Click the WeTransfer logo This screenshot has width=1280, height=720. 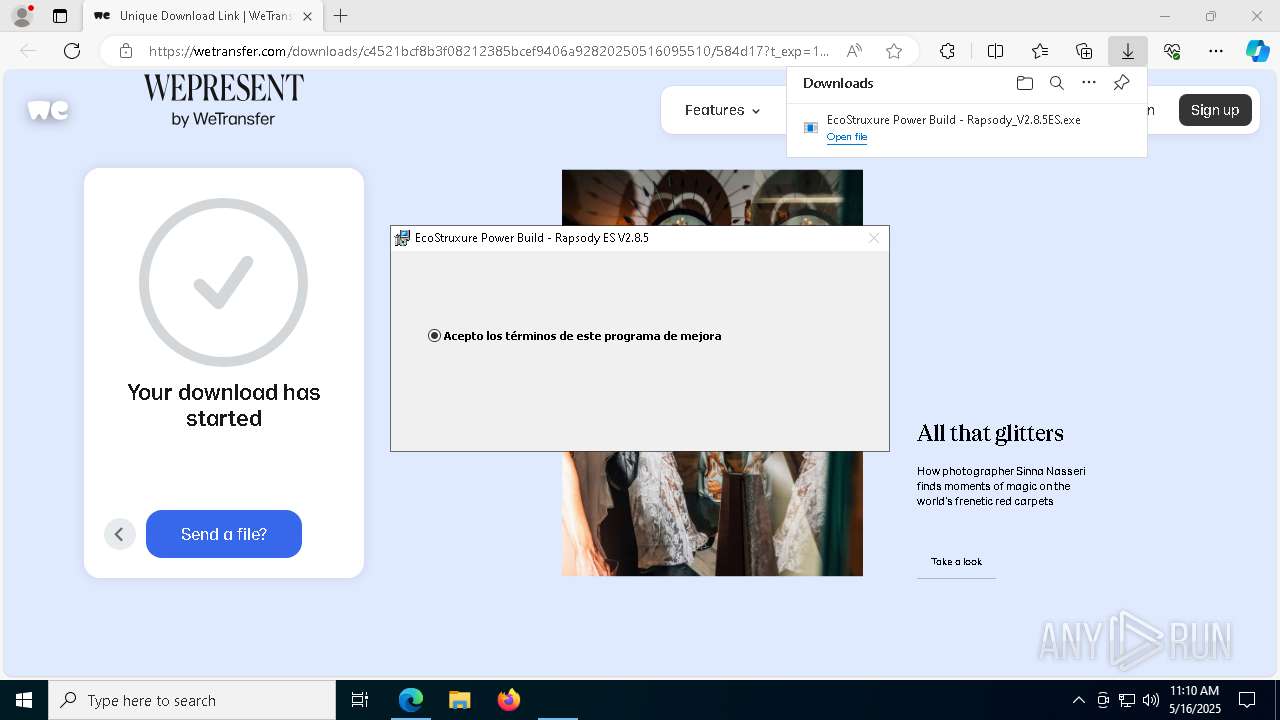(x=48, y=110)
